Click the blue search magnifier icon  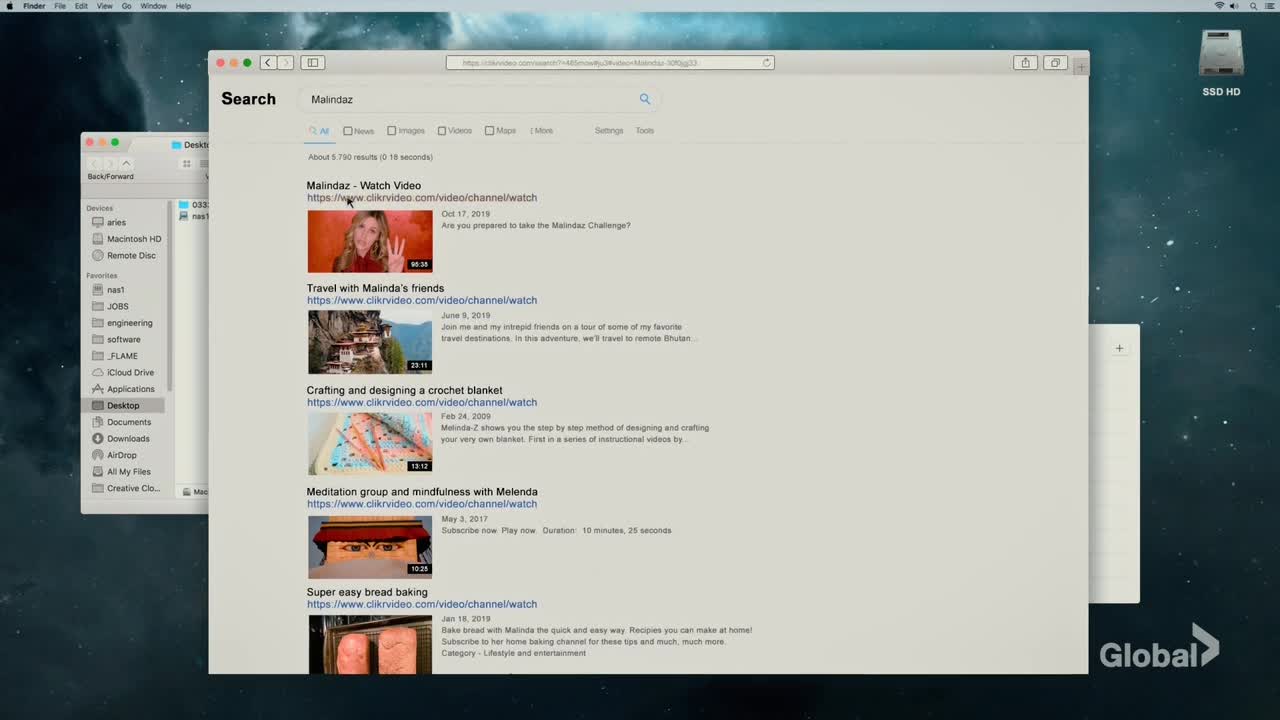coord(645,99)
